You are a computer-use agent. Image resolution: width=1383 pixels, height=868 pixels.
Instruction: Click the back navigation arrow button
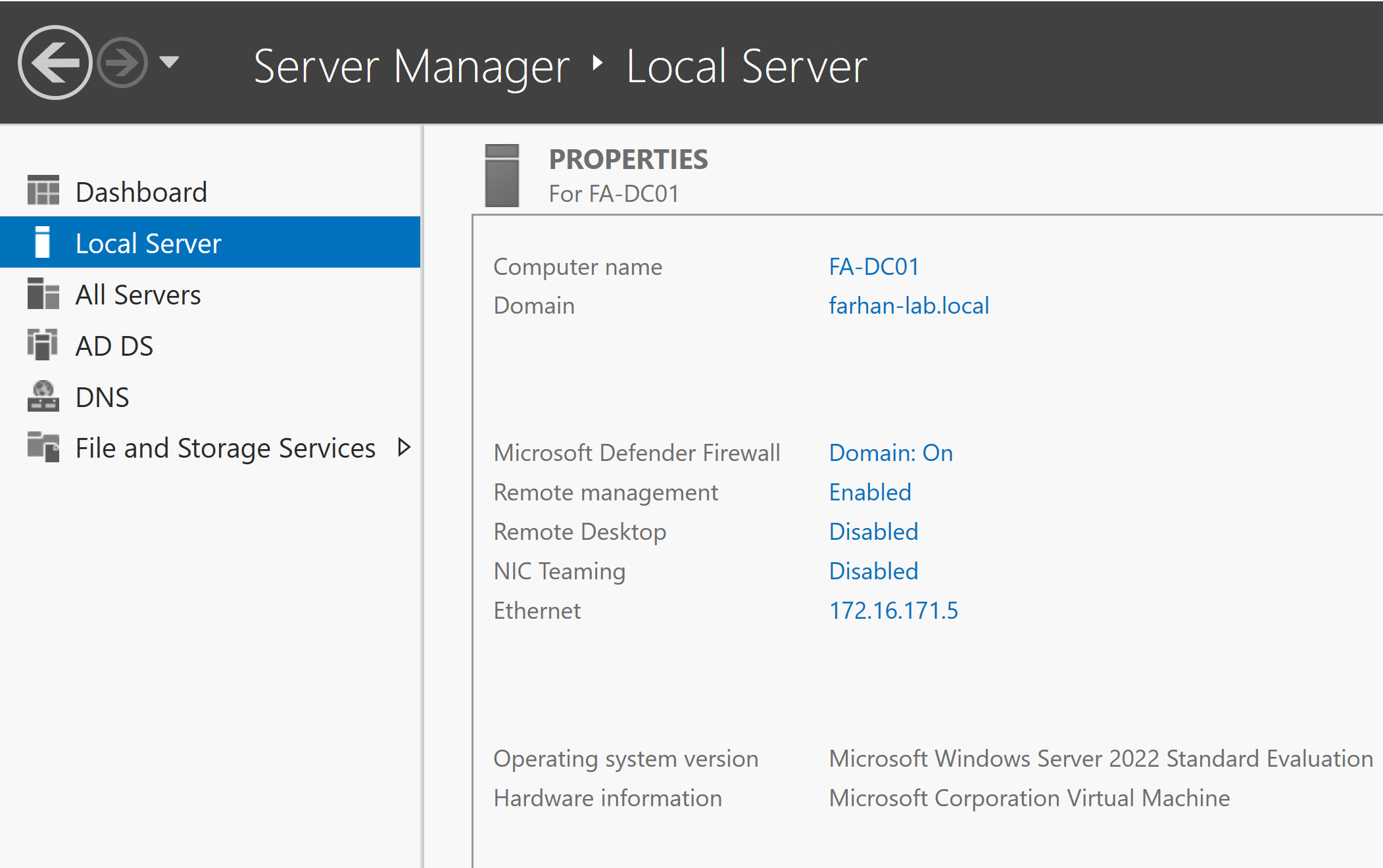[x=55, y=63]
